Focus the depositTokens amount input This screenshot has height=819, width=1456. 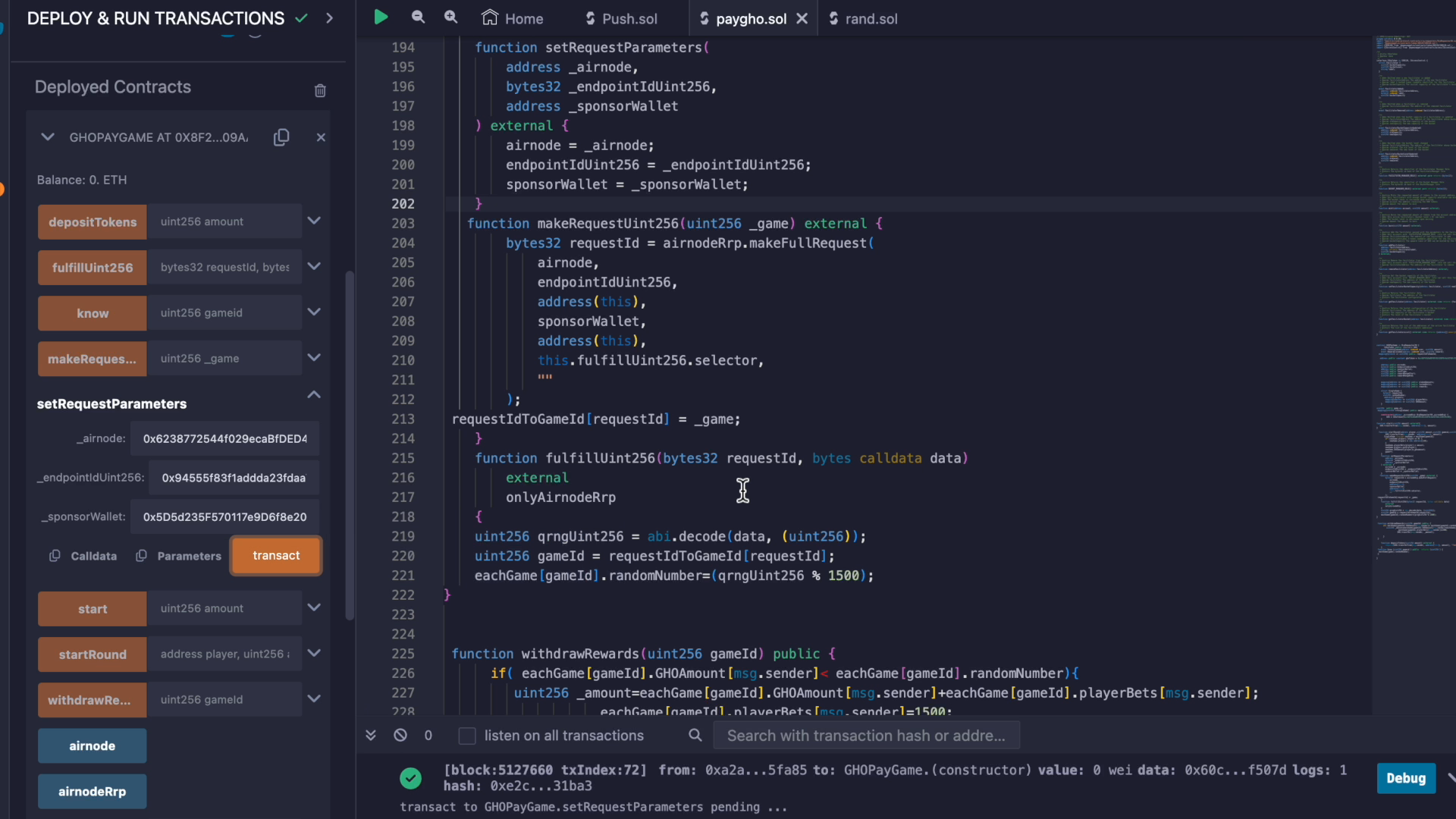224,221
